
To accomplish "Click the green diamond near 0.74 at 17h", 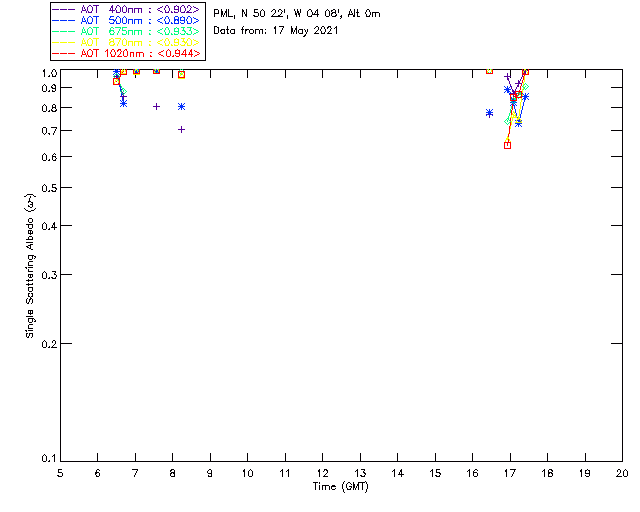I will pos(507,121).
